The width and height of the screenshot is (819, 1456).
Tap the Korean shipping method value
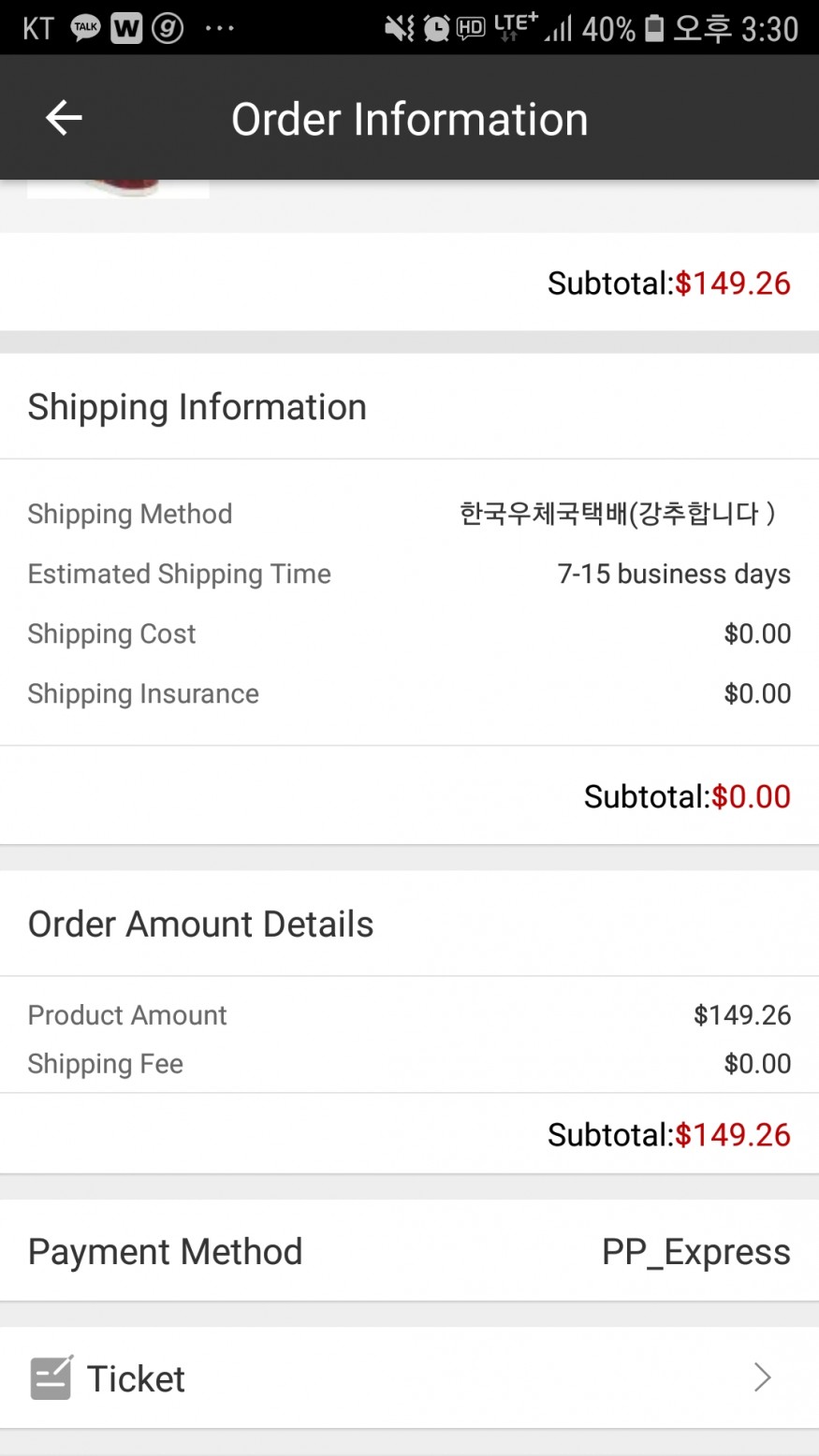pyautogui.click(x=617, y=514)
